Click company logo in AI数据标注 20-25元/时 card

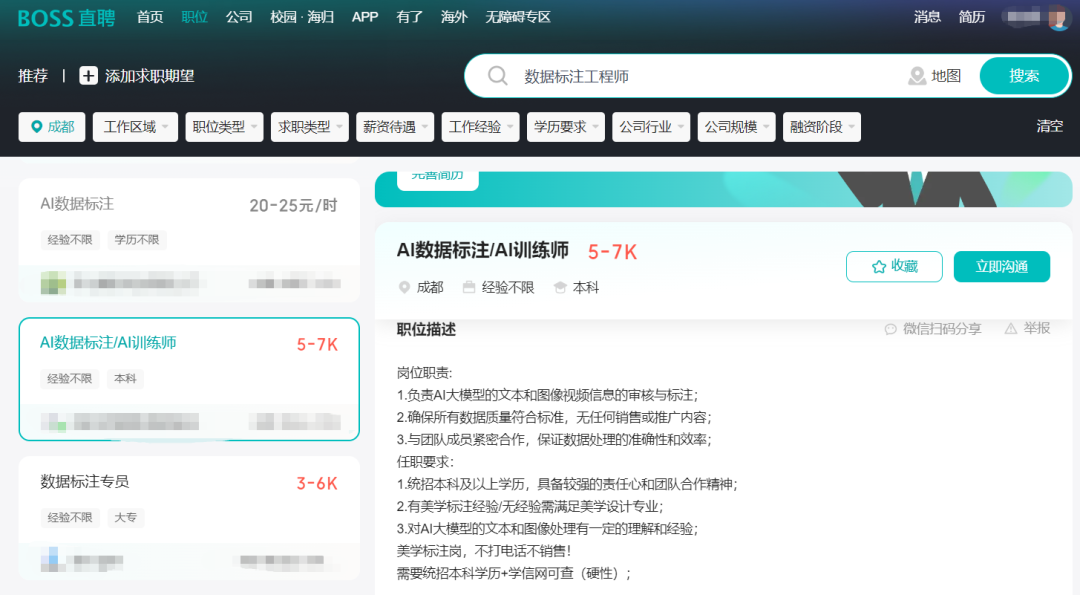pos(53,282)
